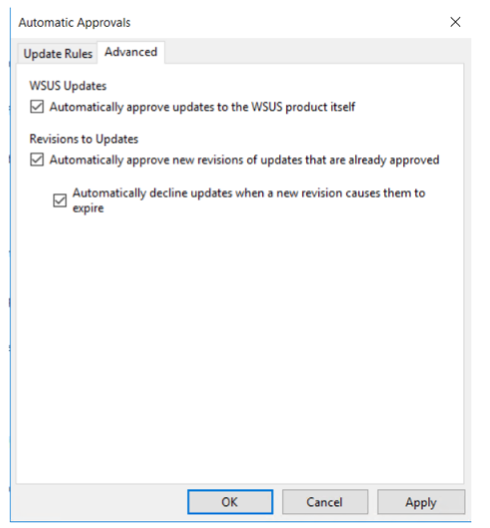Click the OK button

(230, 502)
